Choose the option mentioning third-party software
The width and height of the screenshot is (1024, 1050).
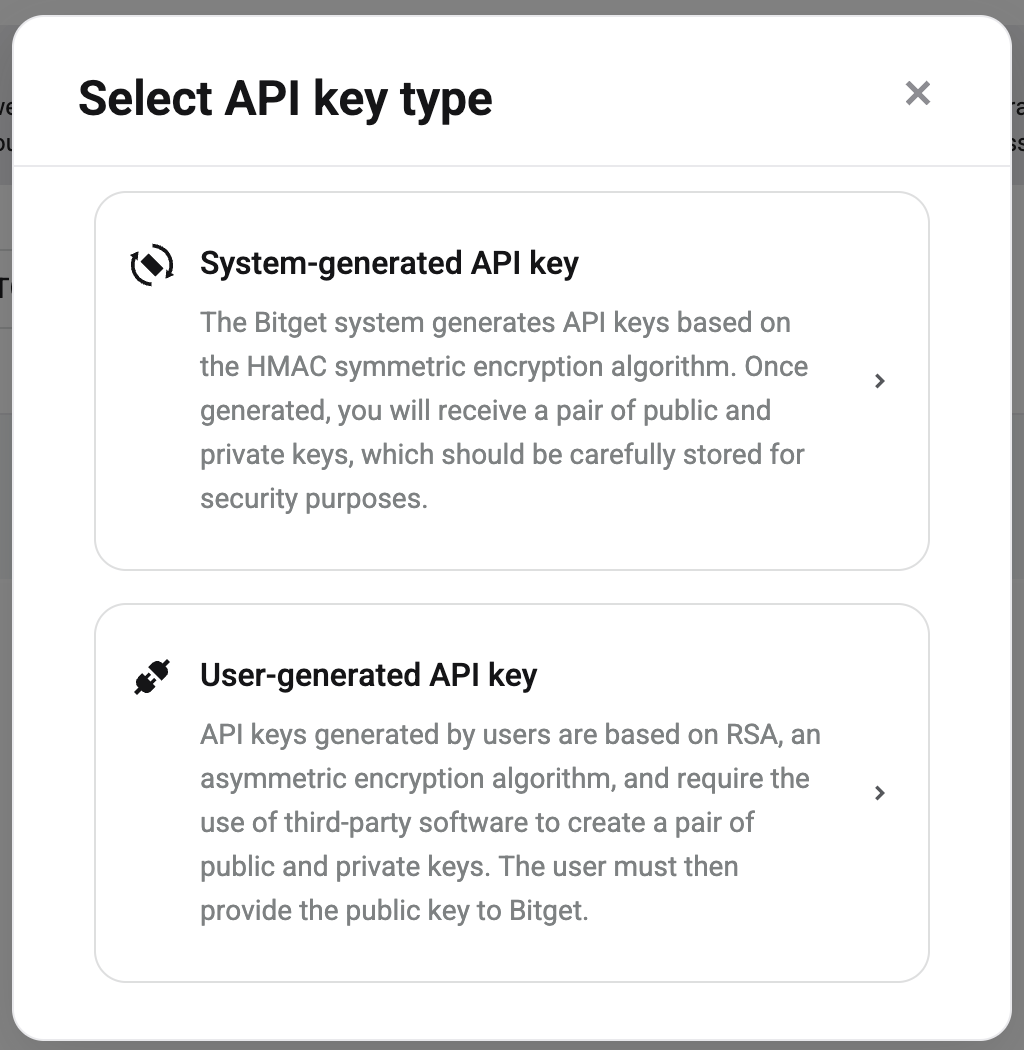pyautogui.click(x=512, y=793)
